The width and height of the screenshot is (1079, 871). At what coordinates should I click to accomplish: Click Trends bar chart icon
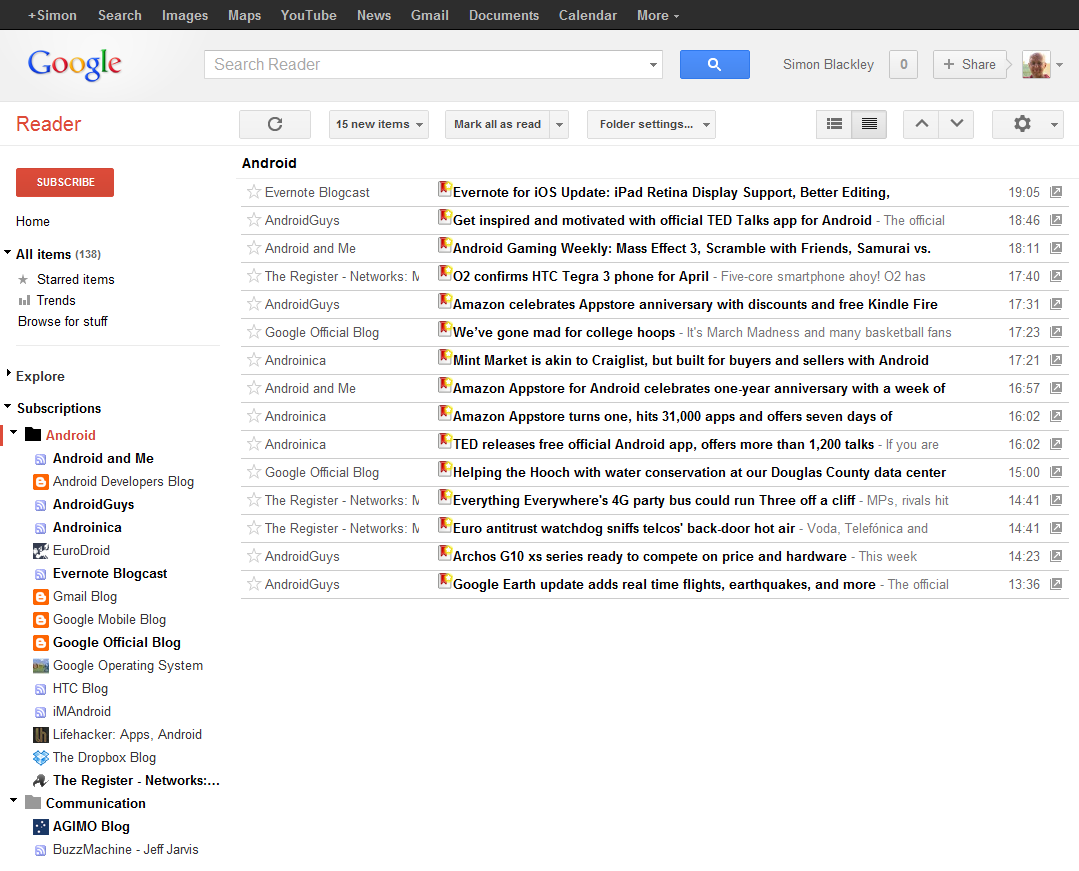click(x=24, y=301)
